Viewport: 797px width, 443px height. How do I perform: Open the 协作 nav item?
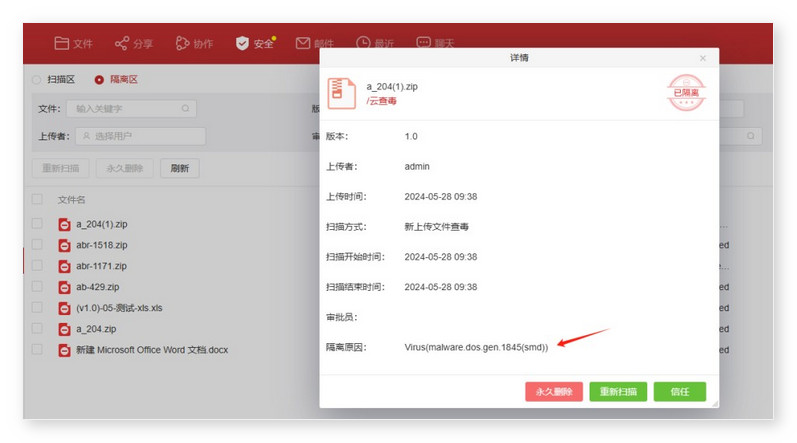tap(194, 44)
